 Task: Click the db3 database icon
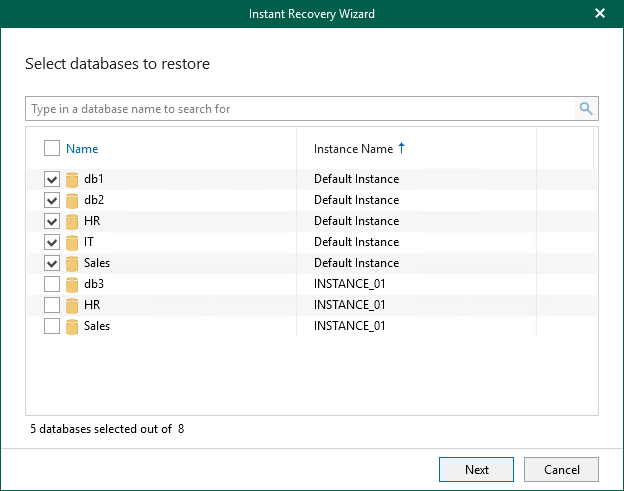(x=72, y=285)
